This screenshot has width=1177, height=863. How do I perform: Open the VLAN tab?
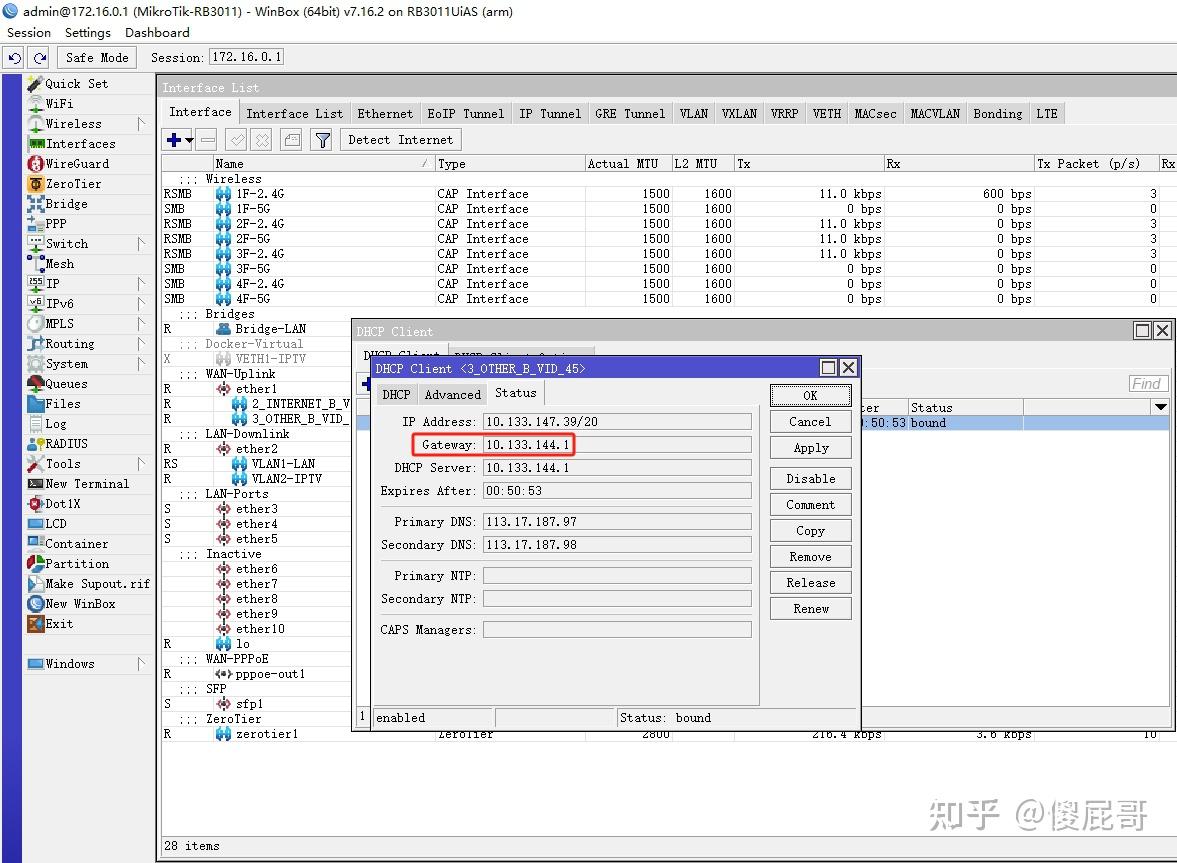click(694, 113)
